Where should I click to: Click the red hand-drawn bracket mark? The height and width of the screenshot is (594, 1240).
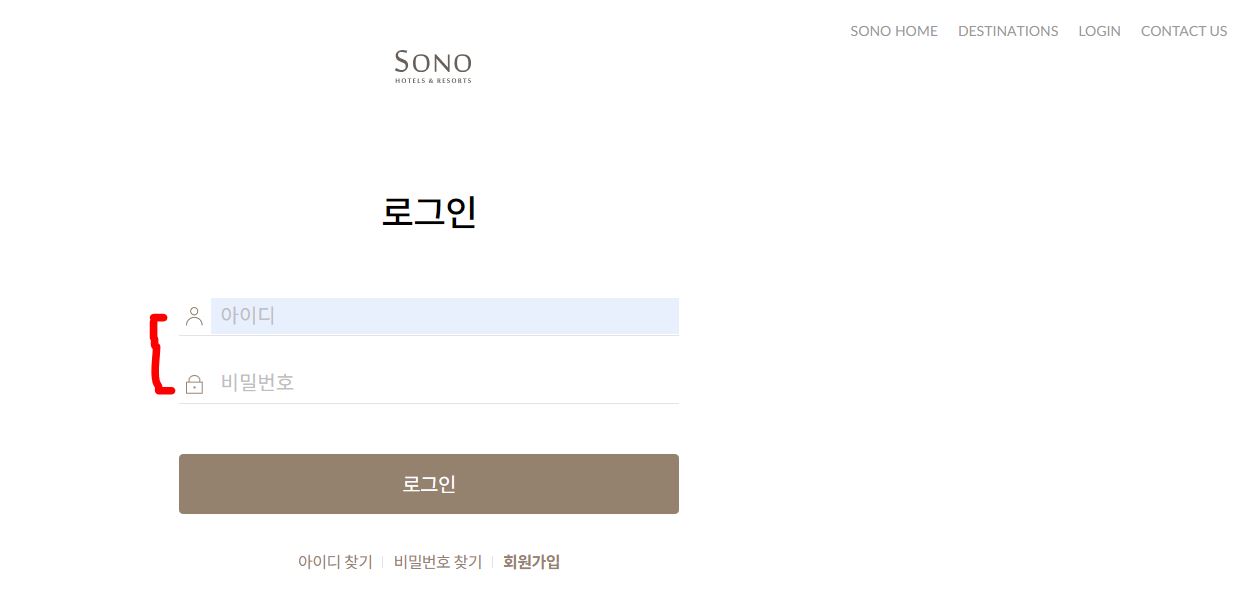[158, 354]
